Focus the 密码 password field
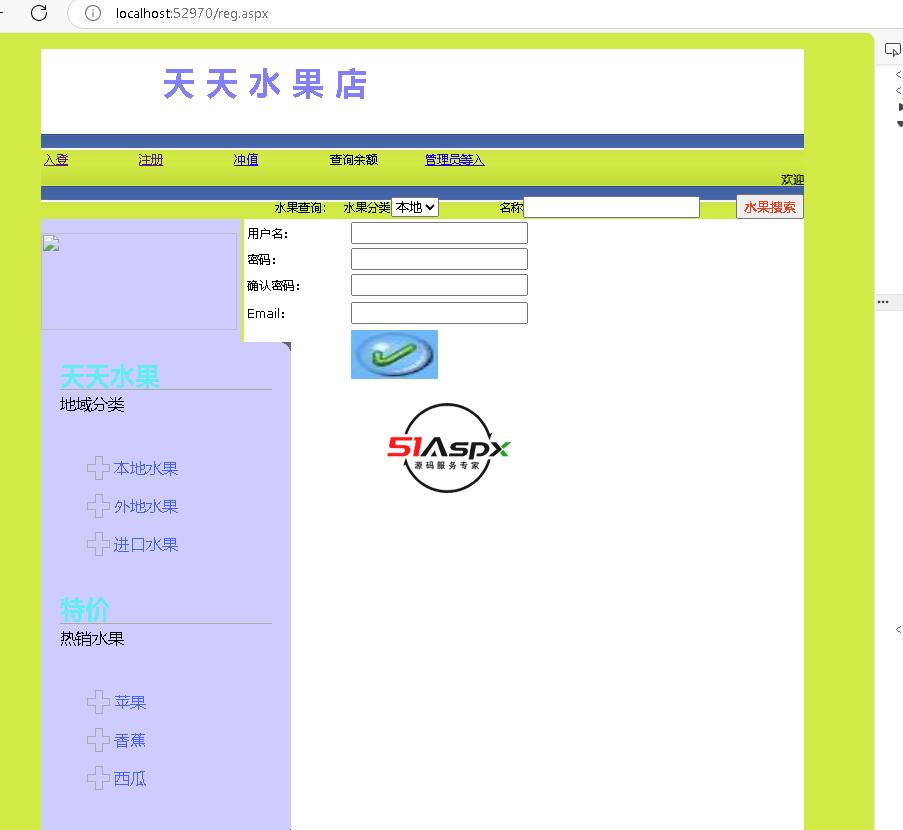The width and height of the screenshot is (903, 830). click(x=439, y=259)
